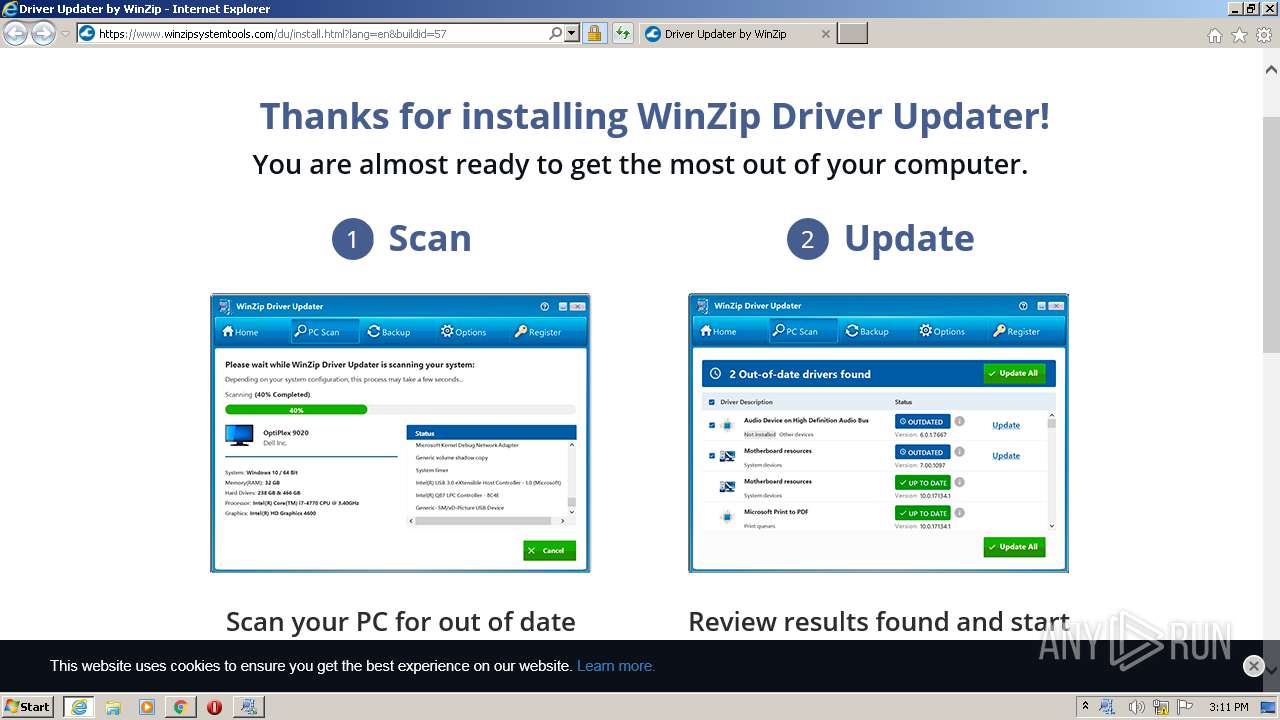Click the Scan step screenshot image
The image size is (1280, 720).
(400, 433)
